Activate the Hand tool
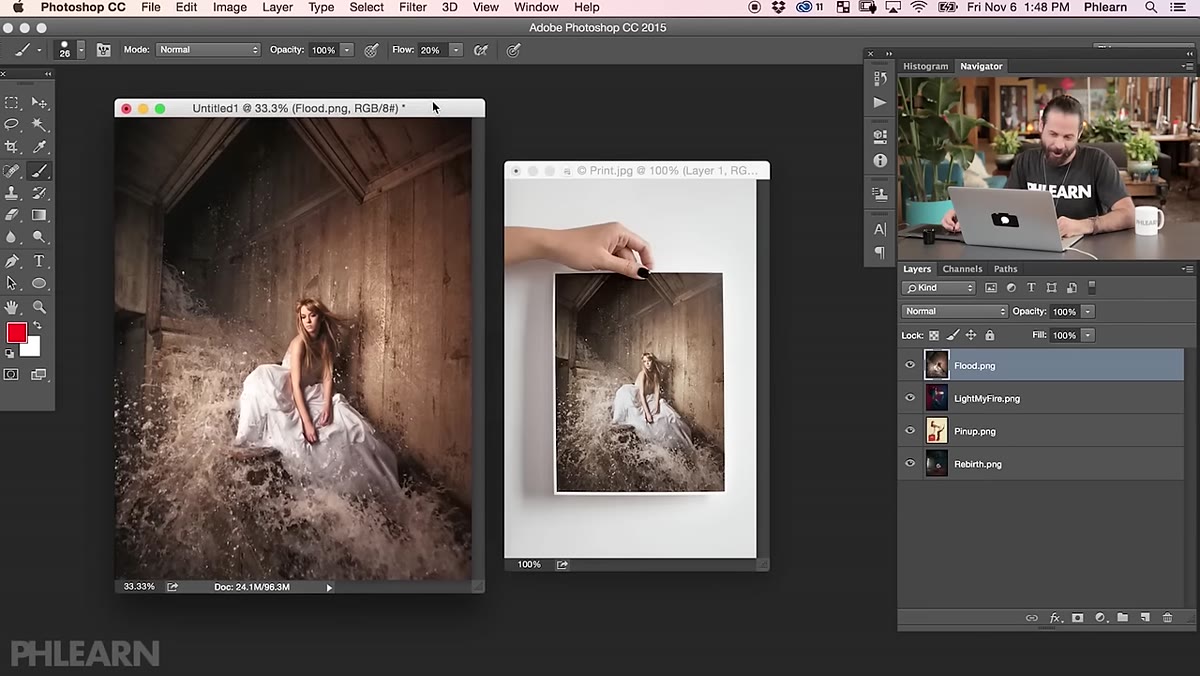The height and width of the screenshot is (676, 1200). (x=12, y=307)
